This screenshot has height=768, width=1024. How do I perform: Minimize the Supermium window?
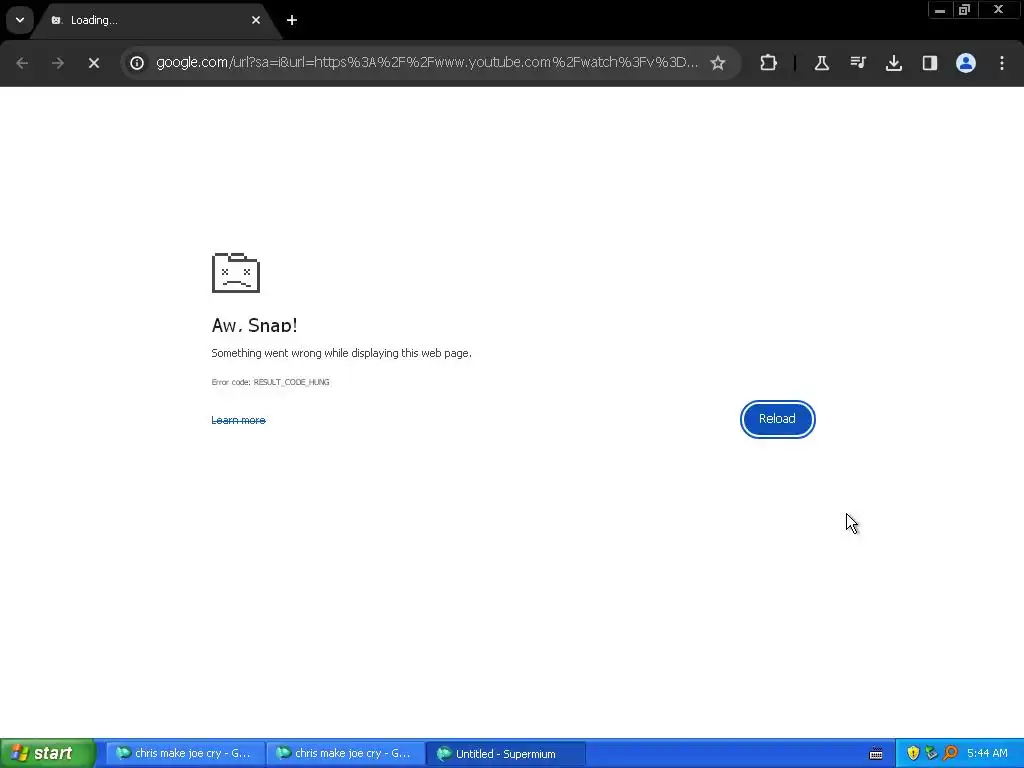tap(940, 10)
